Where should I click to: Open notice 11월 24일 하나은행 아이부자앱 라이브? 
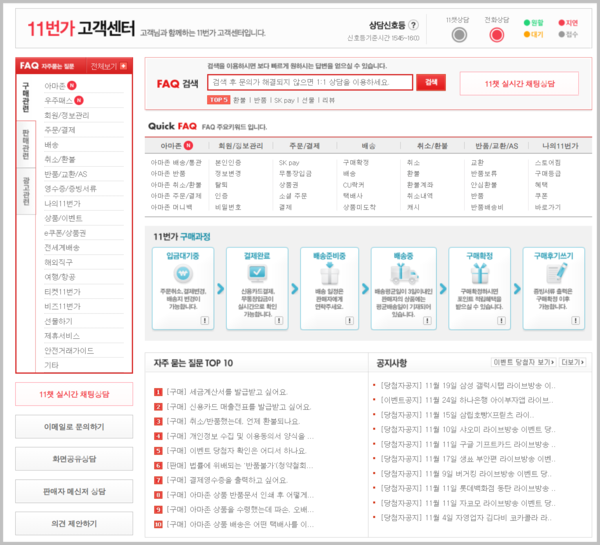467,400
